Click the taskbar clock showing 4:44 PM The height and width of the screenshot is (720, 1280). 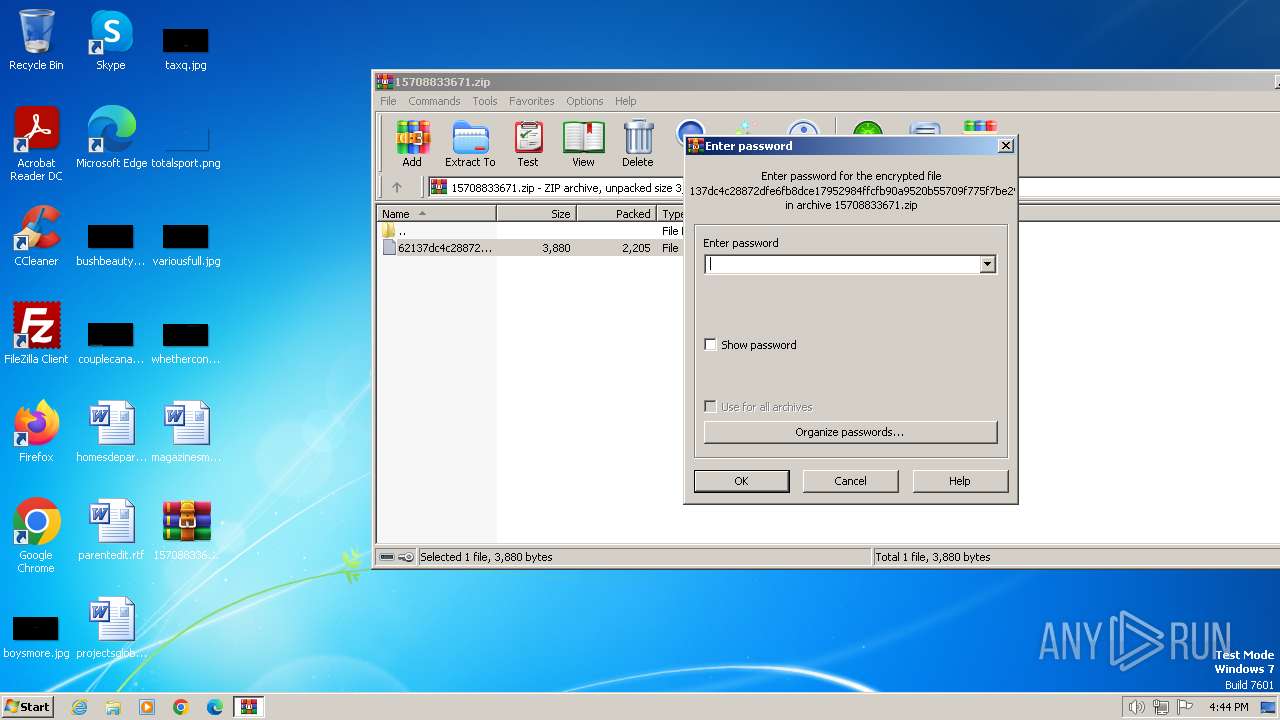click(x=1228, y=707)
